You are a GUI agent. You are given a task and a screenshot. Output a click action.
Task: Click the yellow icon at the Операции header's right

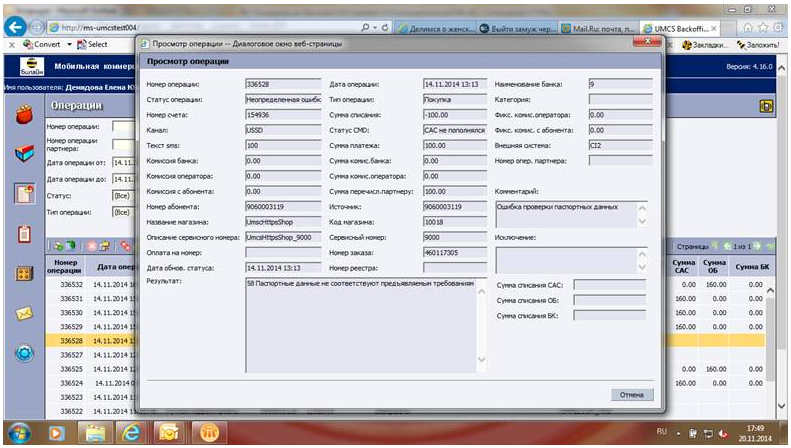coord(766,106)
